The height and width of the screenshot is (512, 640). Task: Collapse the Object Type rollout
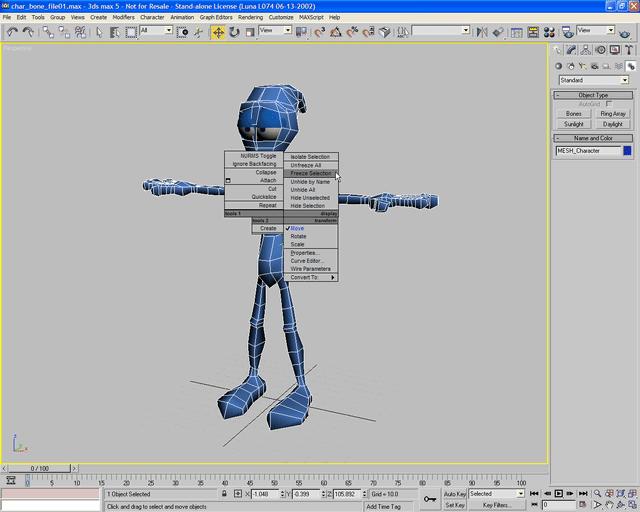[x=594, y=95]
